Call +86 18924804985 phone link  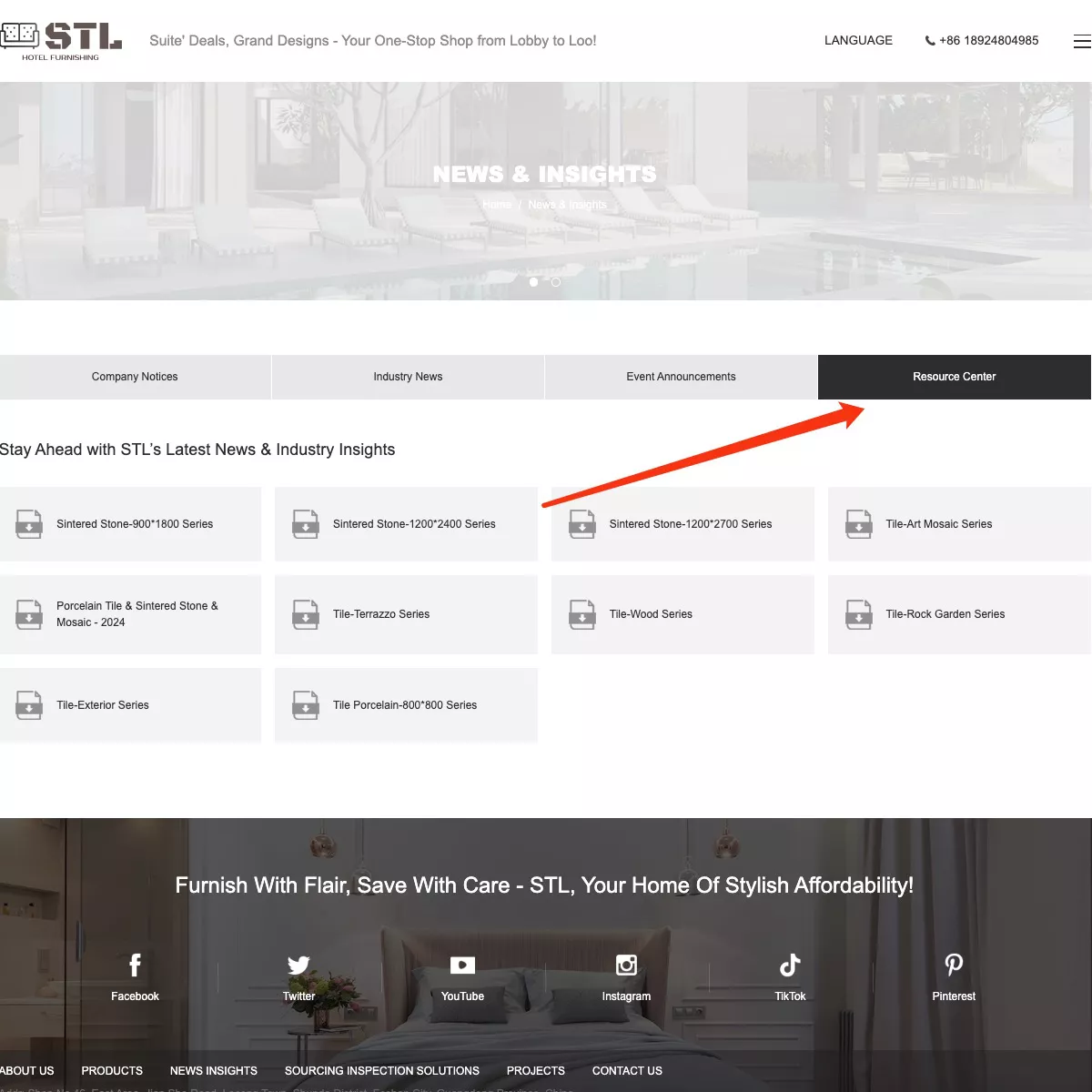(x=988, y=41)
